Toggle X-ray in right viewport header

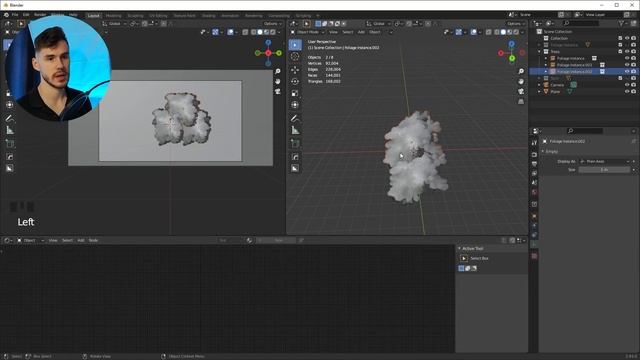pos(489,32)
